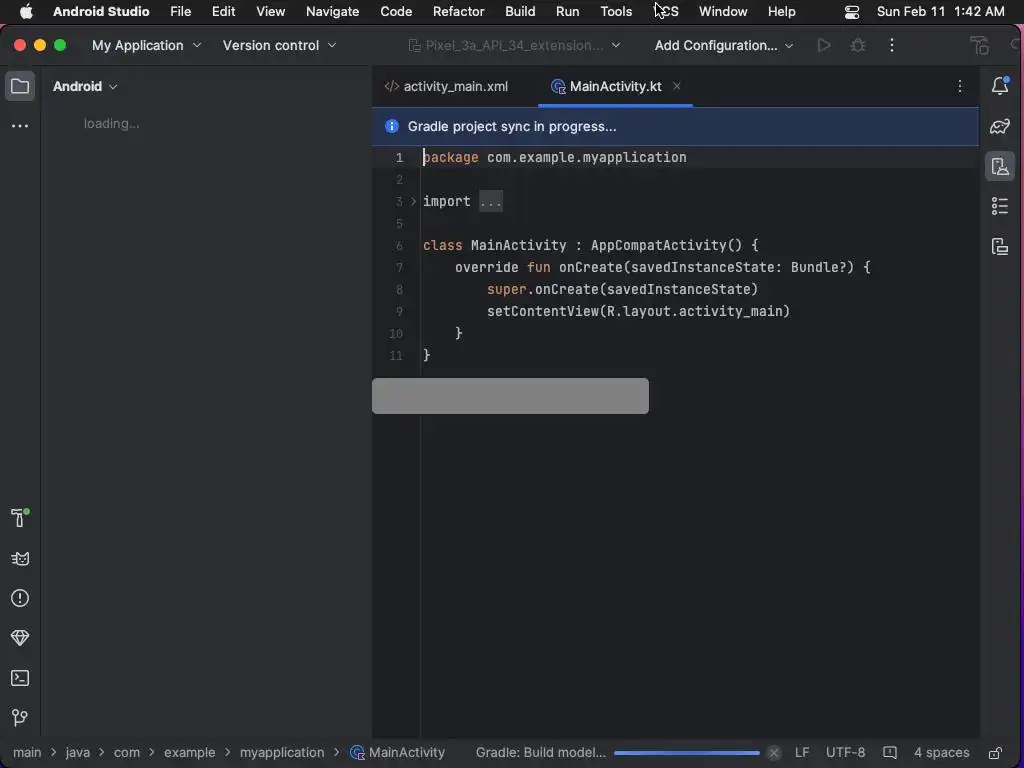Image resolution: width=1024 pixels, height=768 pixels.
Task: Click the example breadcrumb
Action: click(189, 752)
